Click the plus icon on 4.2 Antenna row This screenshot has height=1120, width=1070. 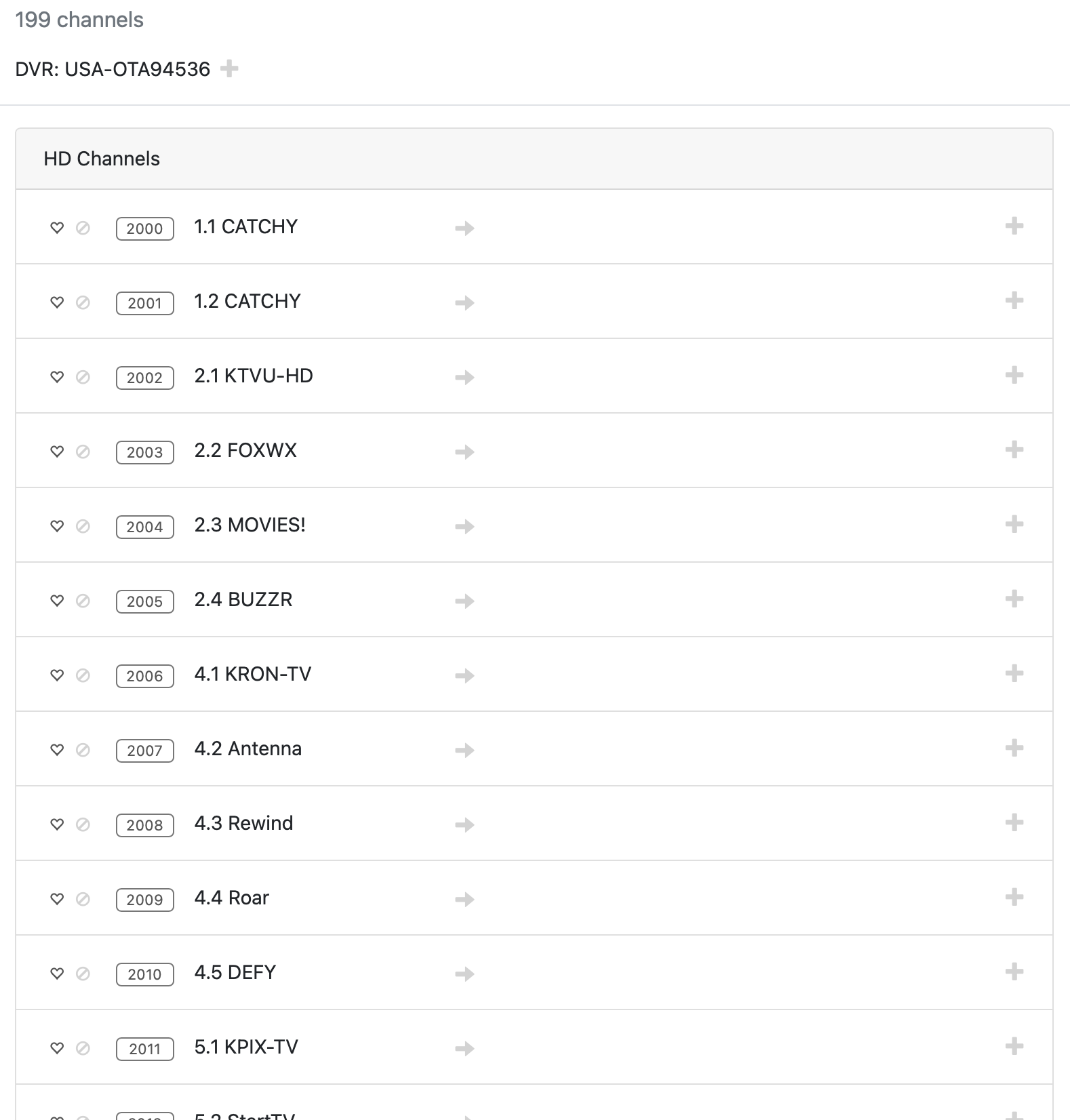coord(1014,748)
